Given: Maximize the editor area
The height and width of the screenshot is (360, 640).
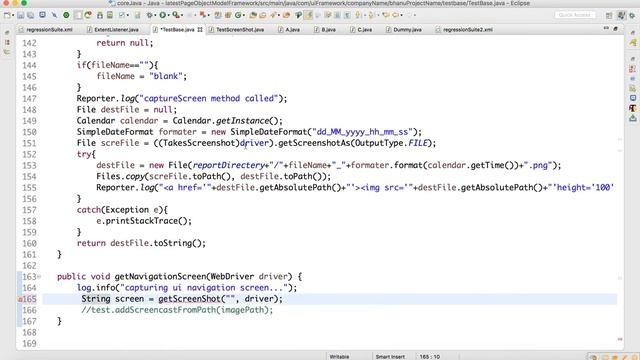Looking at the screenshot, I should pos(616,29).
